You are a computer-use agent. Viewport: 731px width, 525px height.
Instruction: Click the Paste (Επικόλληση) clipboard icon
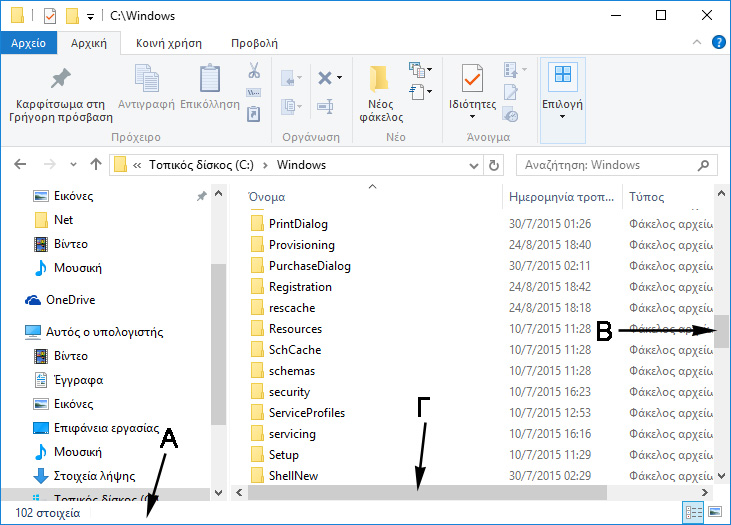coord(210,78)
